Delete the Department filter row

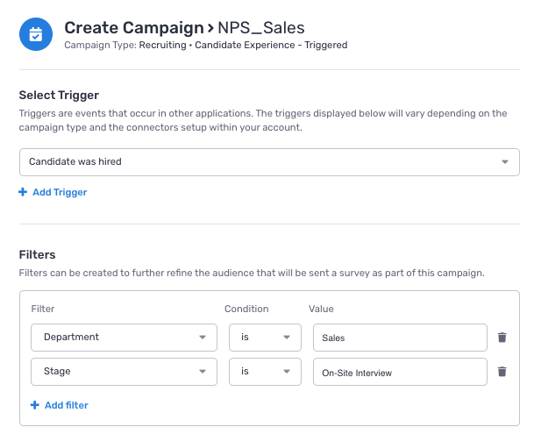click(502, 337)
